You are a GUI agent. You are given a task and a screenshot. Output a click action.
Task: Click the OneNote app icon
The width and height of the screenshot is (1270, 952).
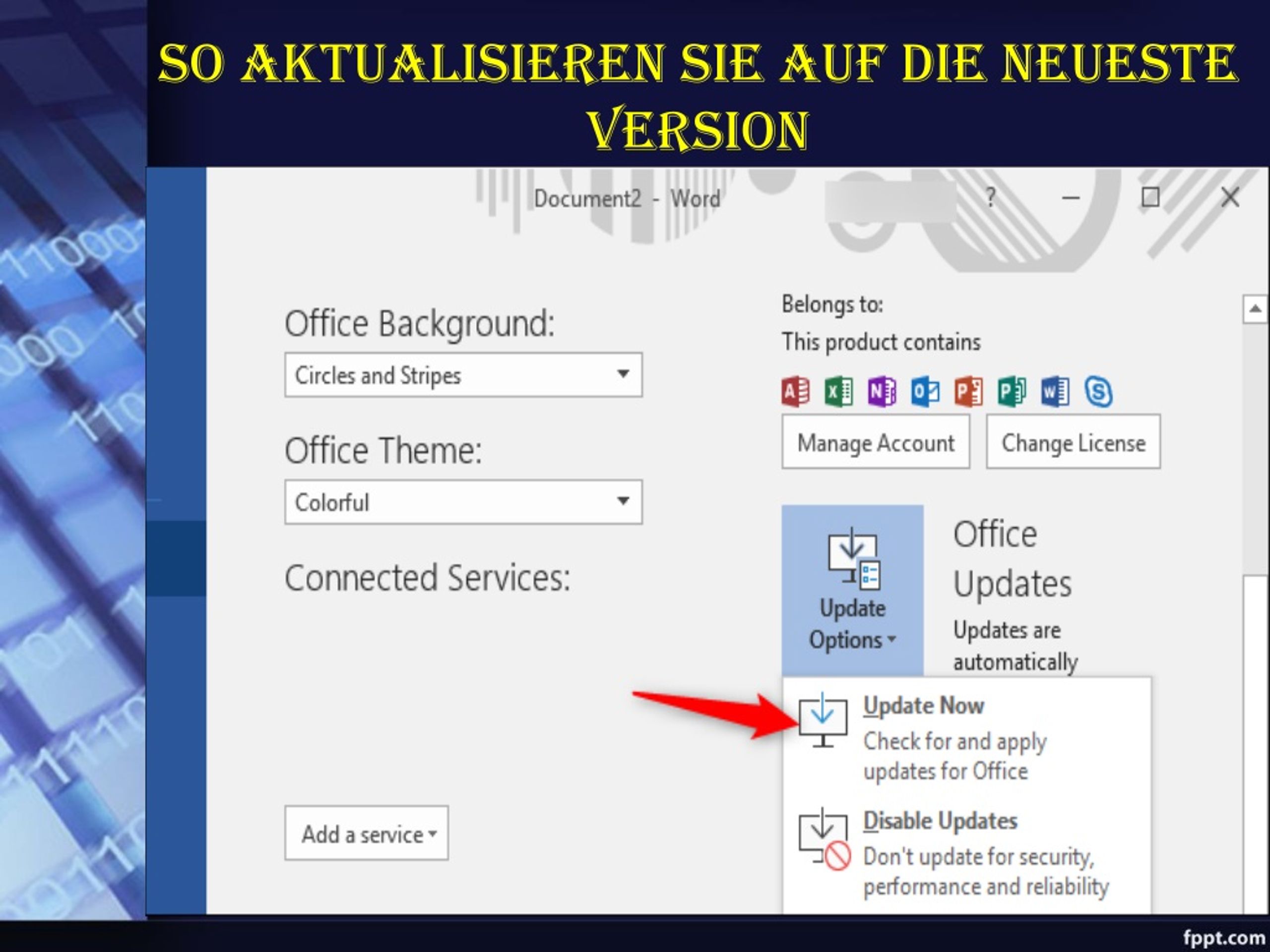pyautogui.click(x=882, y=391)
